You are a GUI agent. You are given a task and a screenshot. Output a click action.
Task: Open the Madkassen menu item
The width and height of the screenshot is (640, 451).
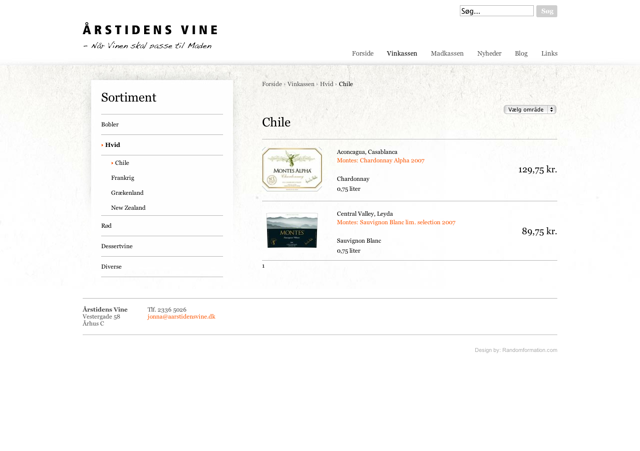(x=447, y=53)
